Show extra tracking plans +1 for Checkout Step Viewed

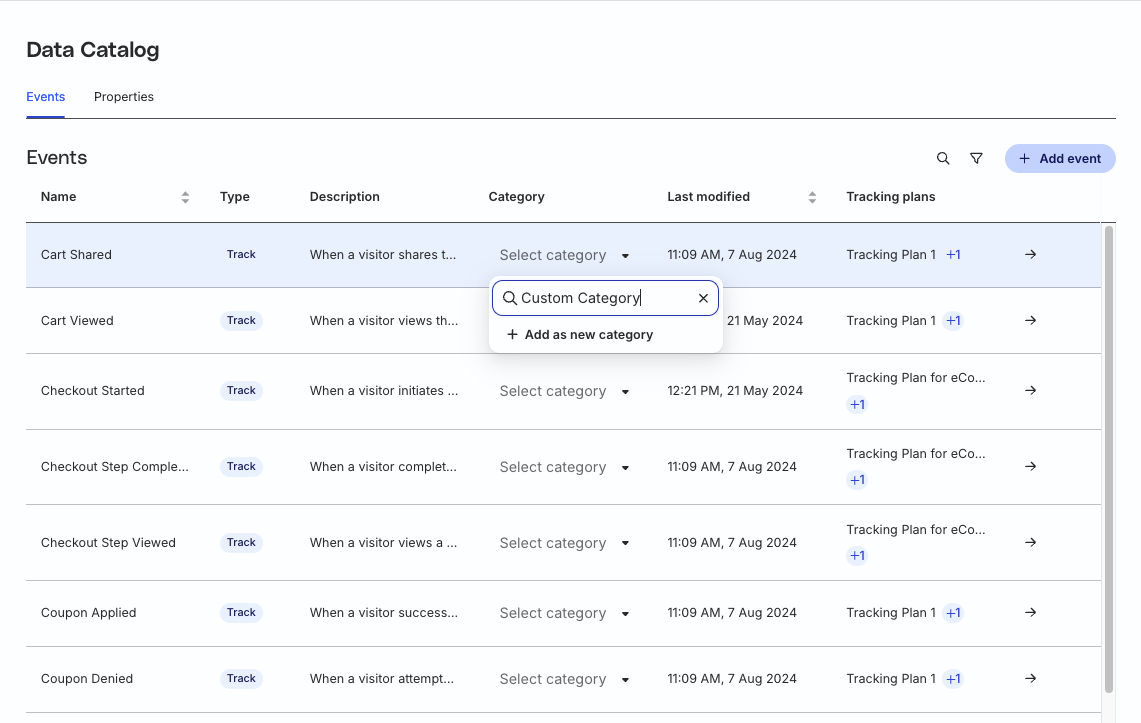(857, 556)
